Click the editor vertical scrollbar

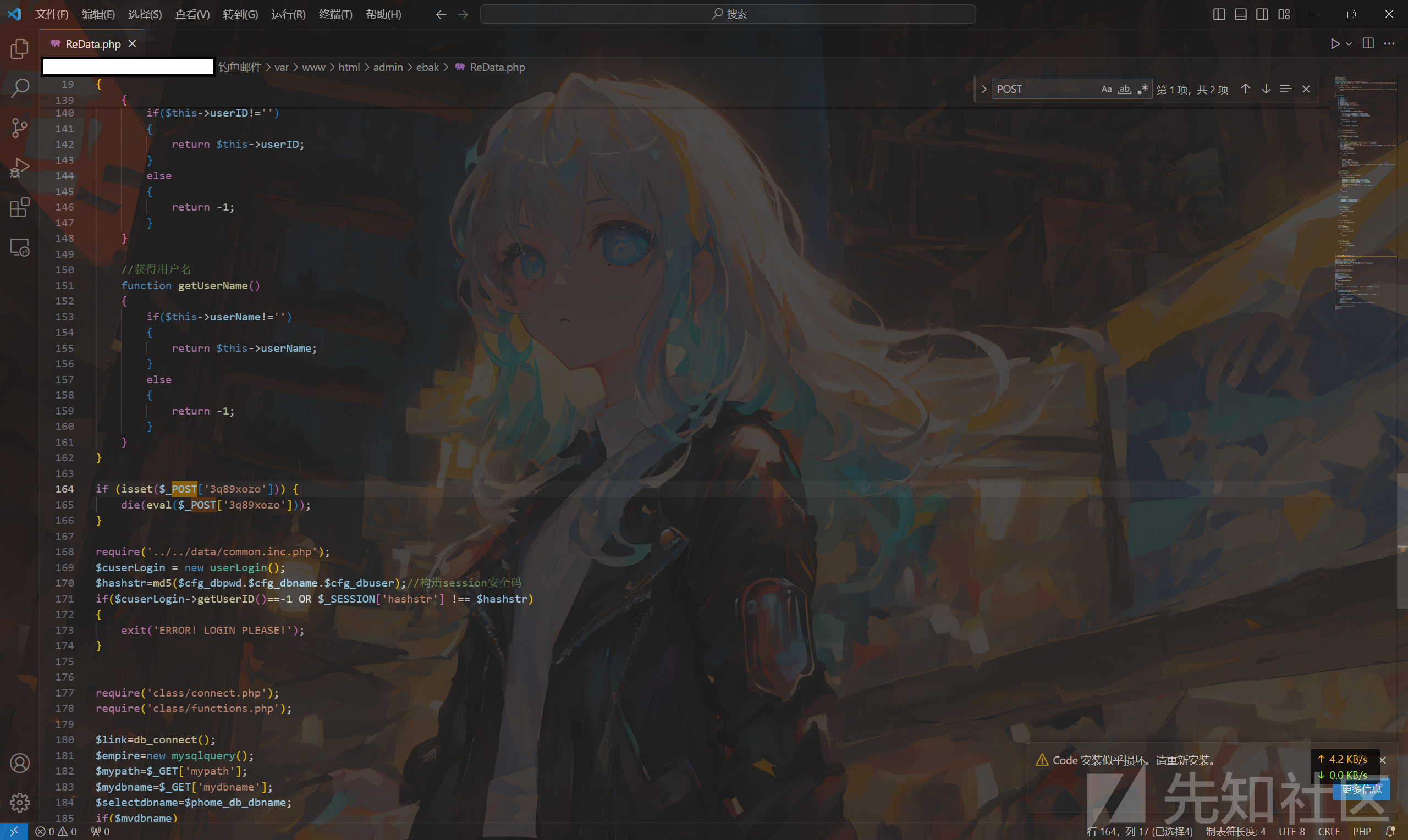pyautogui.click(x=1402, y=540)
